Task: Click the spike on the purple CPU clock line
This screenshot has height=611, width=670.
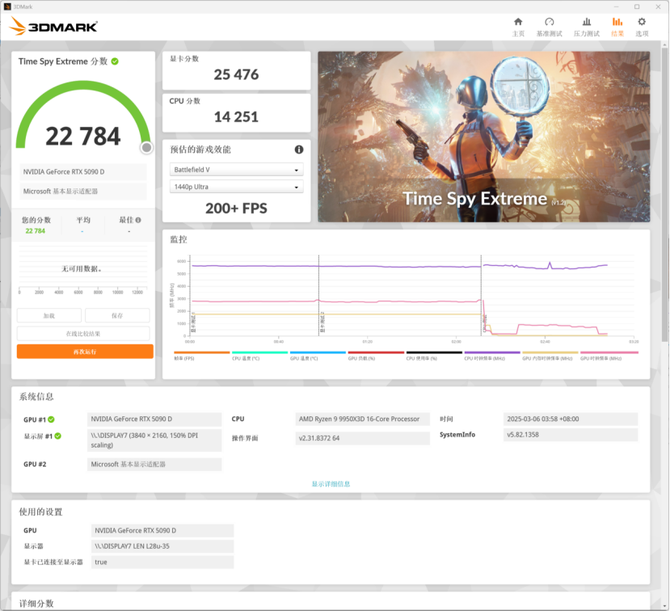Action: 550,264
